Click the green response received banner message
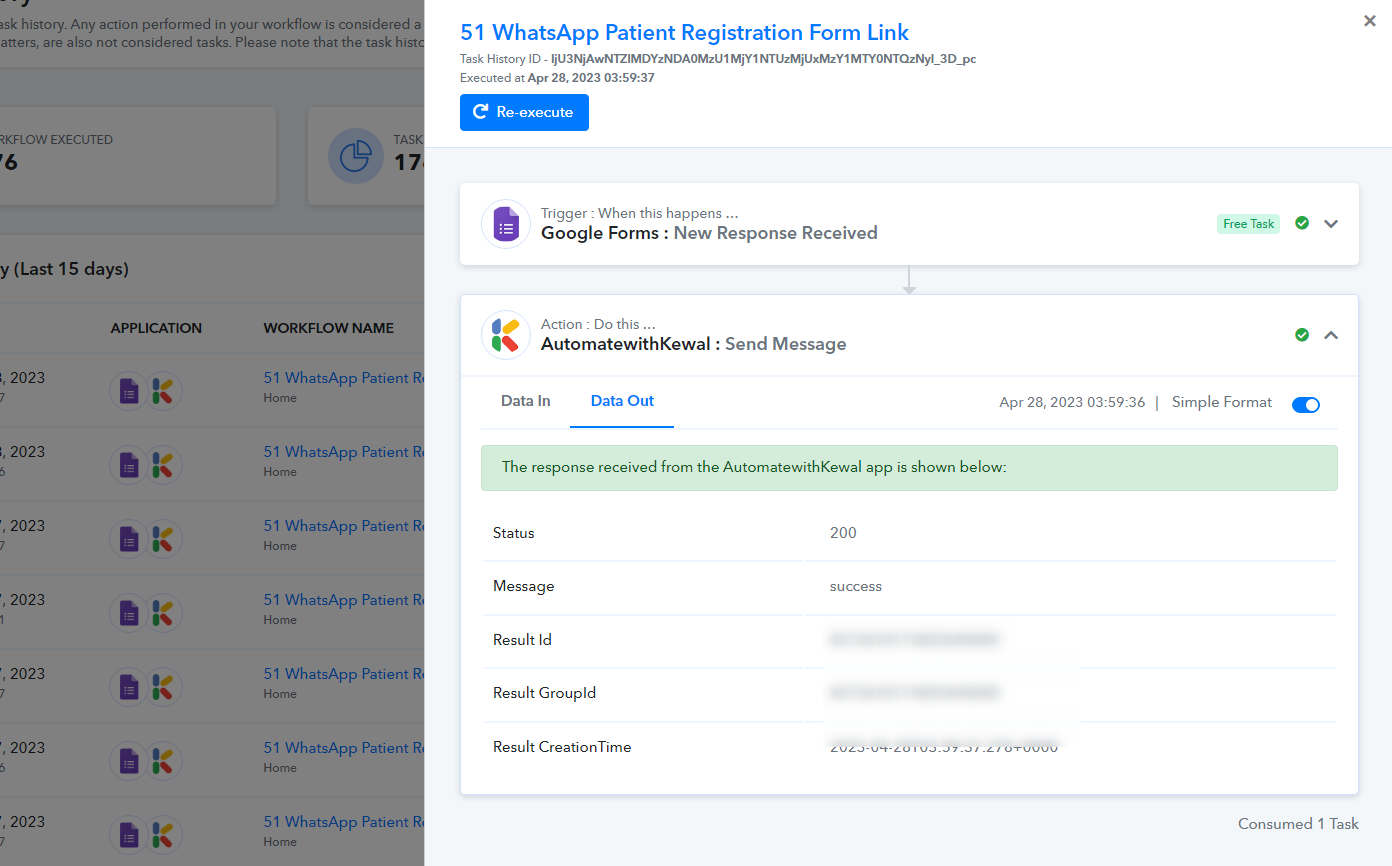The image size is (1392, 866). 909,467
